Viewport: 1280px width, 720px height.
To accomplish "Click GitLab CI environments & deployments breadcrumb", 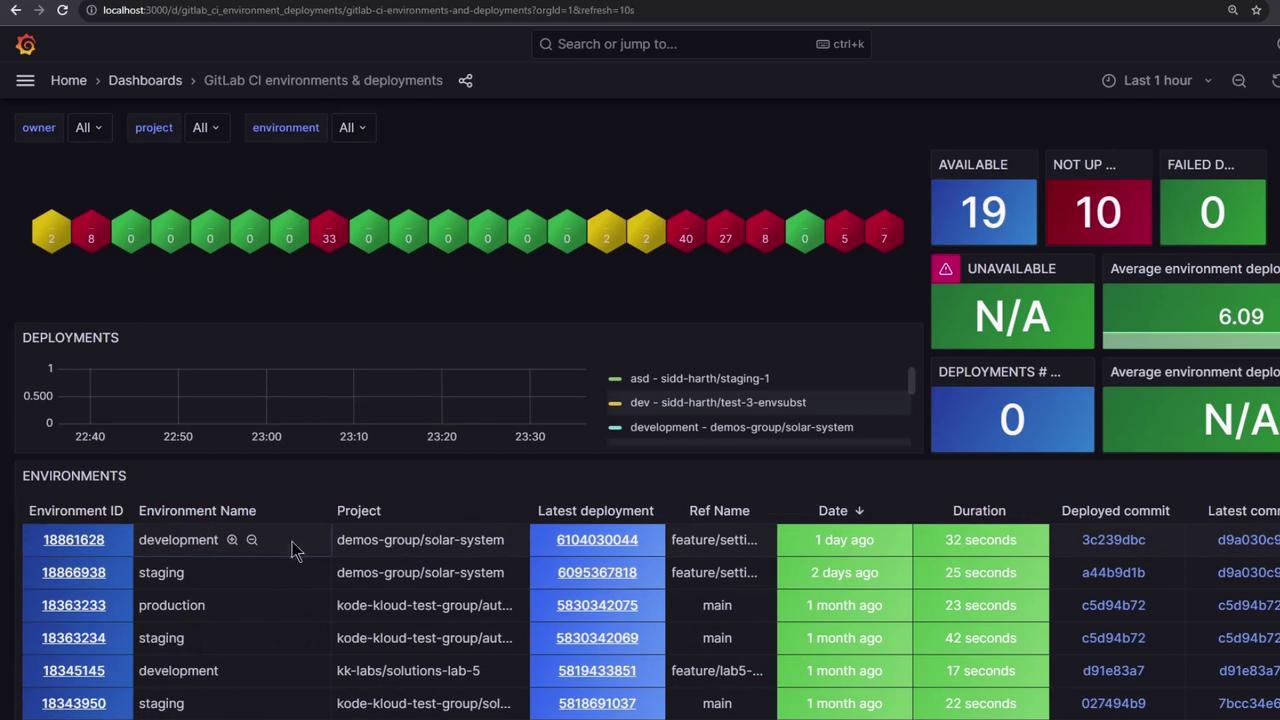I will coord(323,80).
